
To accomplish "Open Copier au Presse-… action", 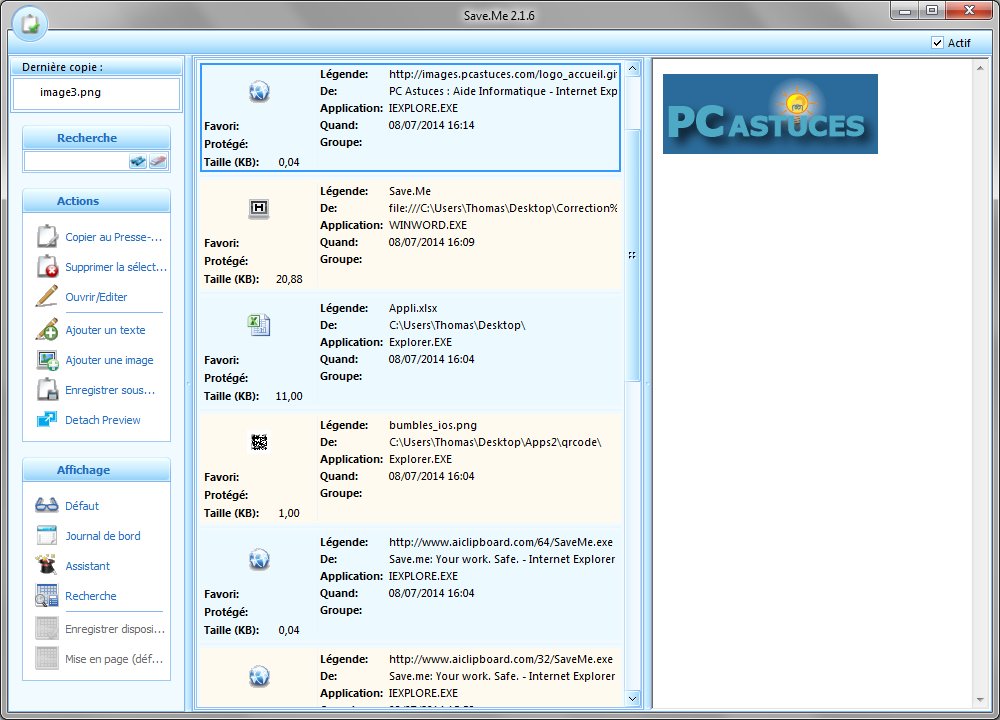I will tap(114, 237).
